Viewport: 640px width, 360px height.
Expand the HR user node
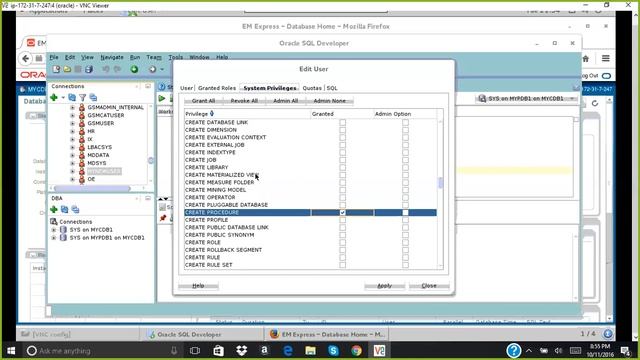(x=73, y=131)
